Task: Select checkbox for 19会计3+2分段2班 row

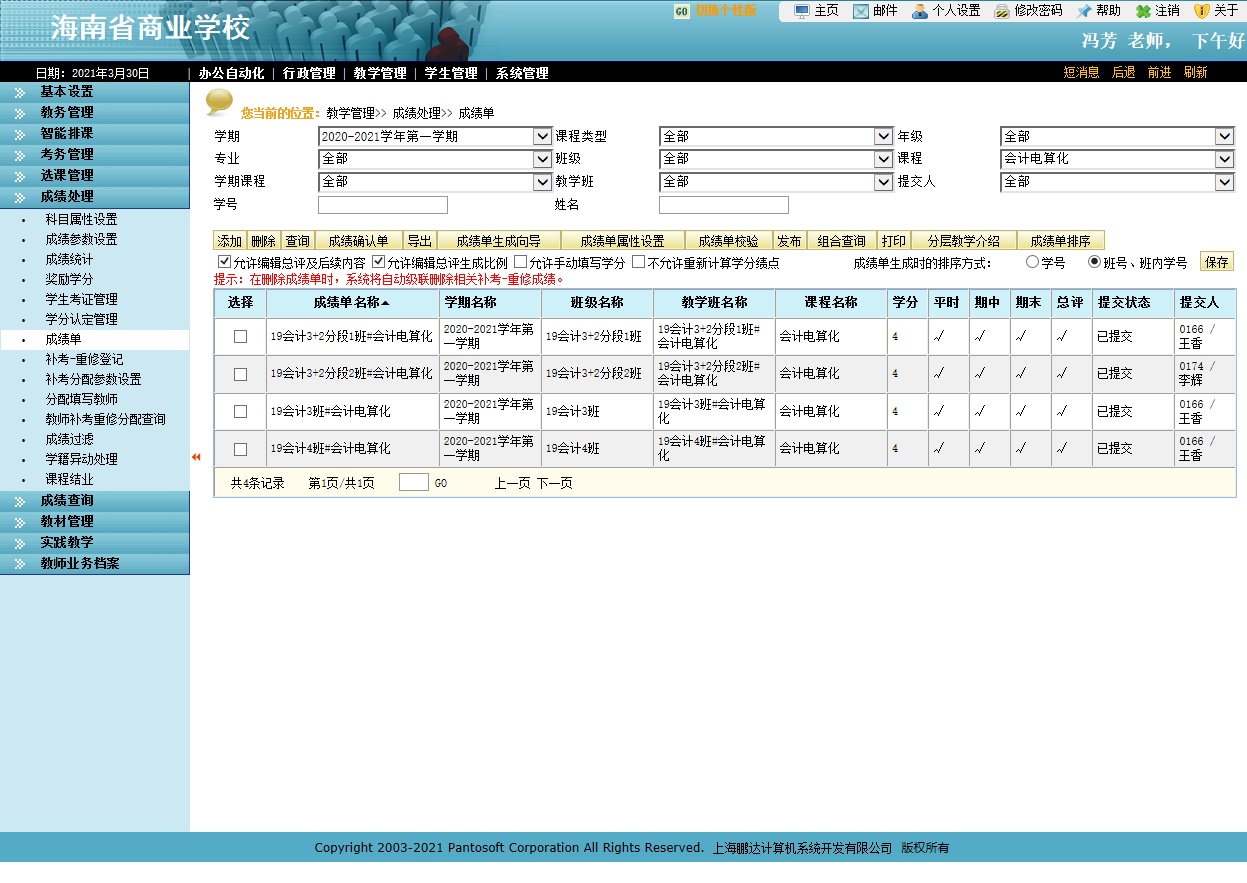Action: (240, 374)
